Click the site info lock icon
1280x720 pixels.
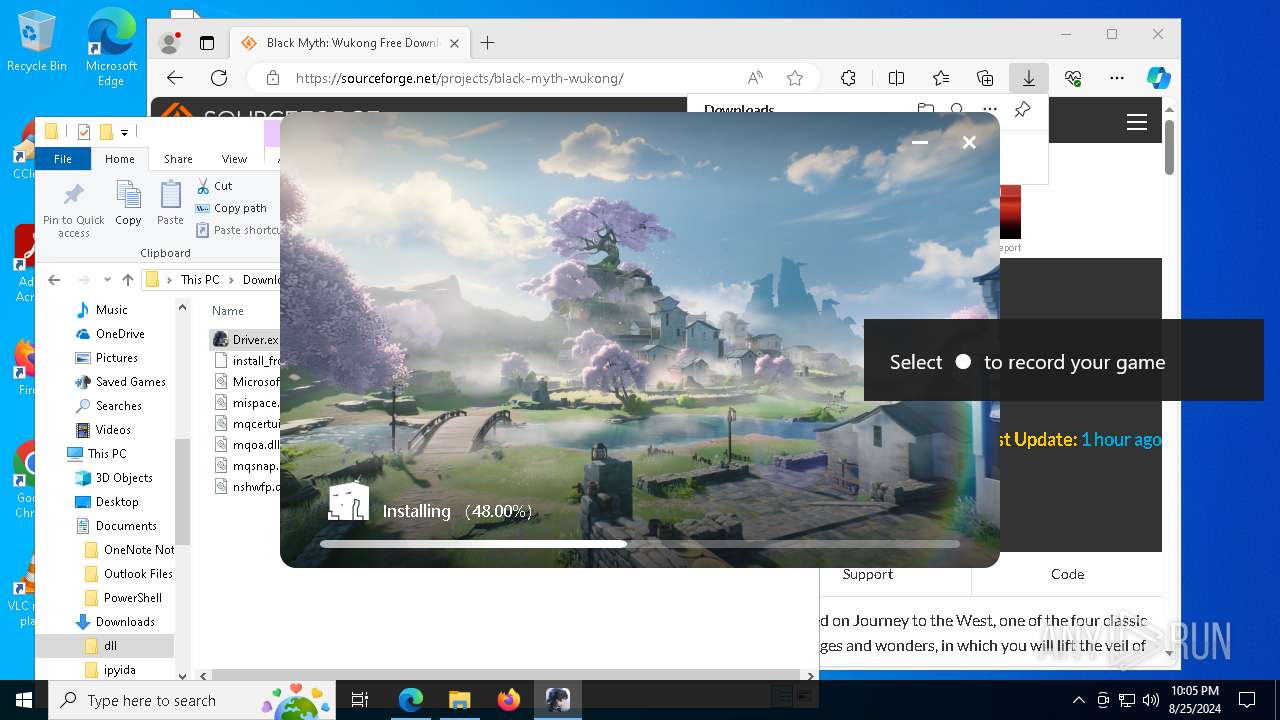coord(272,78)
